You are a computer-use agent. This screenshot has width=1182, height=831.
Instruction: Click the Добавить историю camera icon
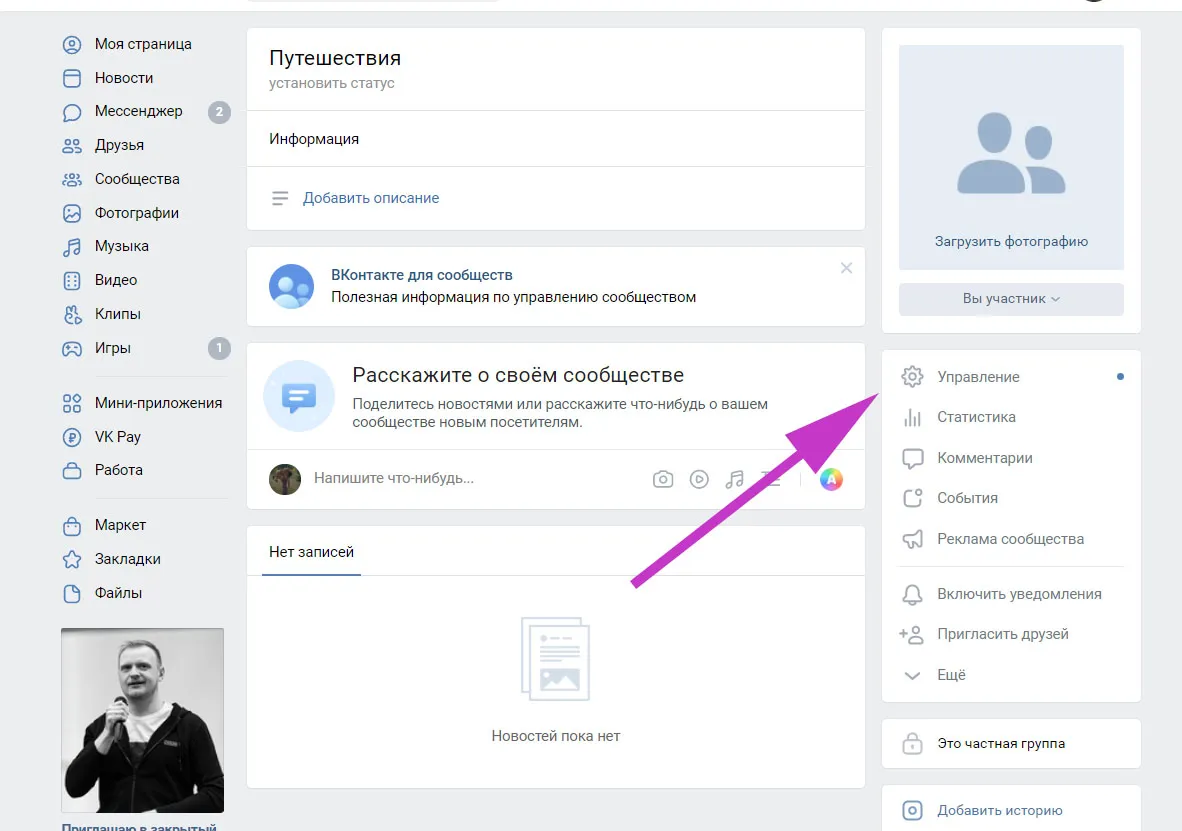coord(912,811)
